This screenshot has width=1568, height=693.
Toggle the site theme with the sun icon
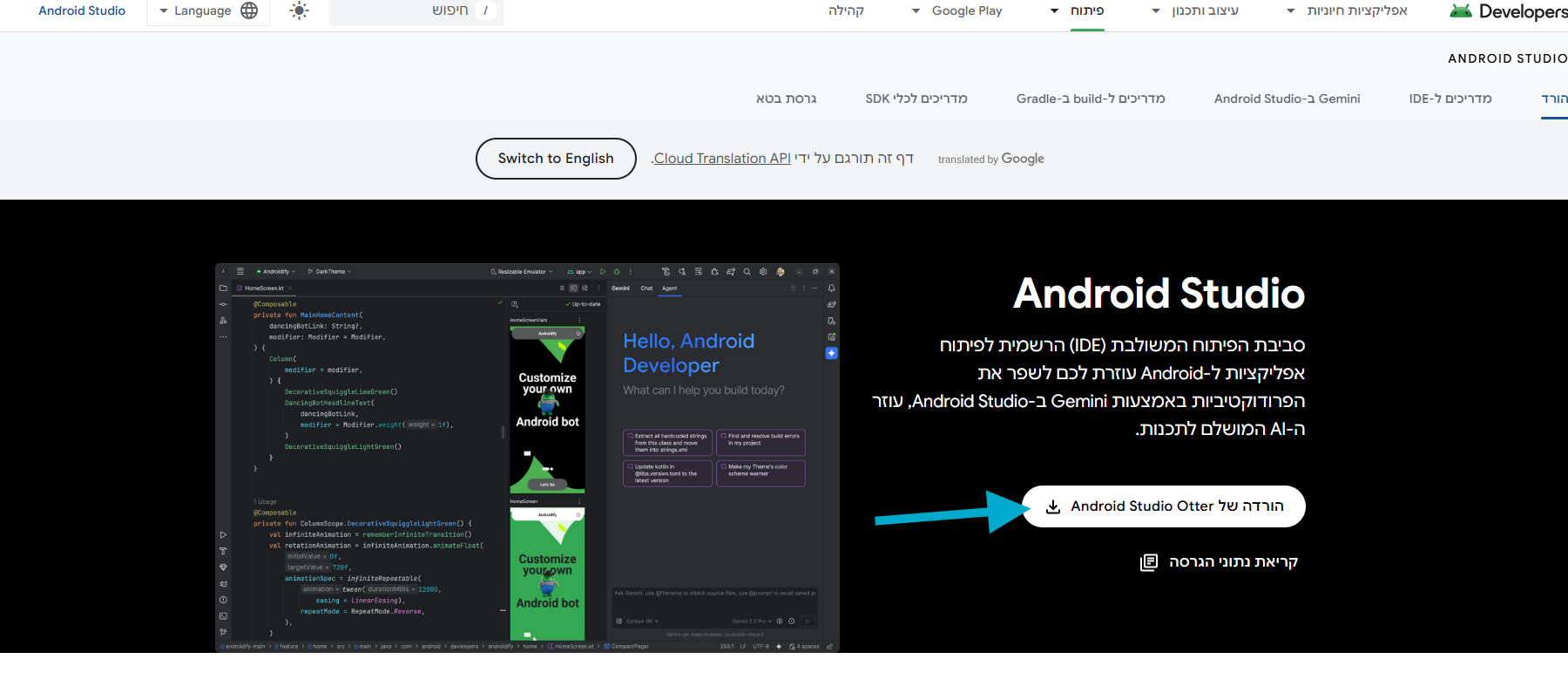(299, 10)
